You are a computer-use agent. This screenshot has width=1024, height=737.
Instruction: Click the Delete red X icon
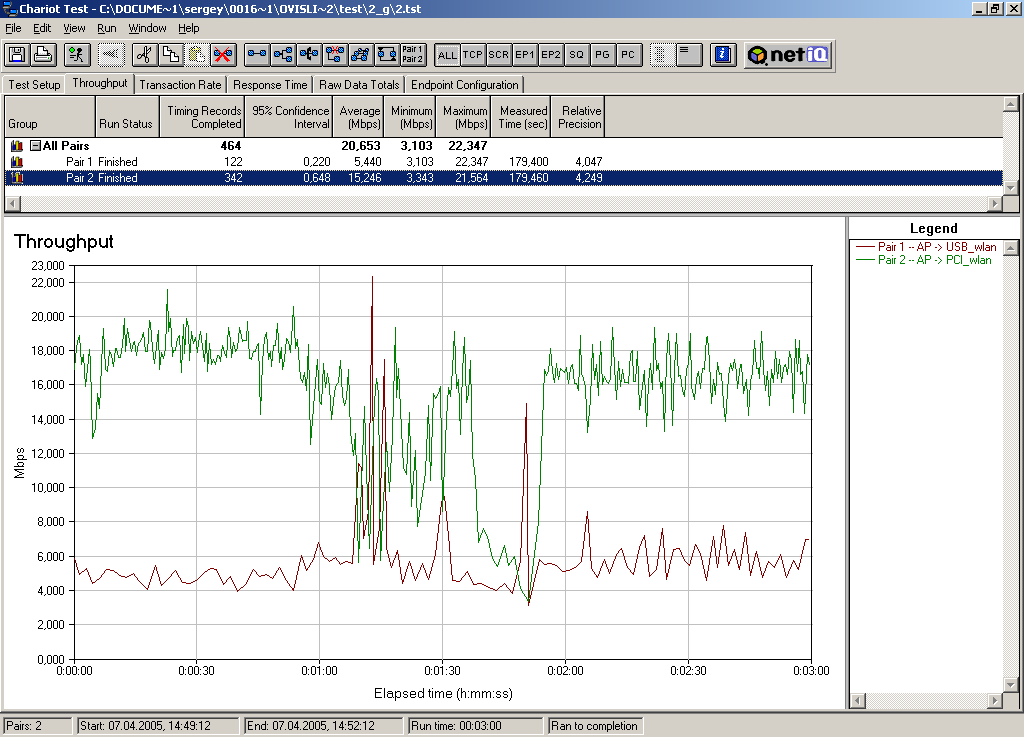pyautogui.click(x=222, y=55)
